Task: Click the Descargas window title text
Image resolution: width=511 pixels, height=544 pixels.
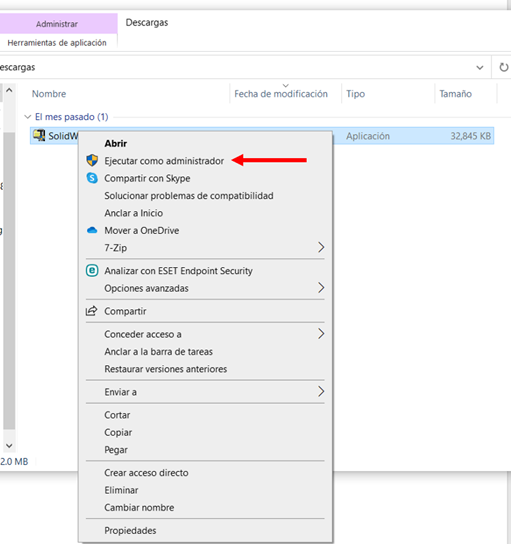Action: pos(147,23)
